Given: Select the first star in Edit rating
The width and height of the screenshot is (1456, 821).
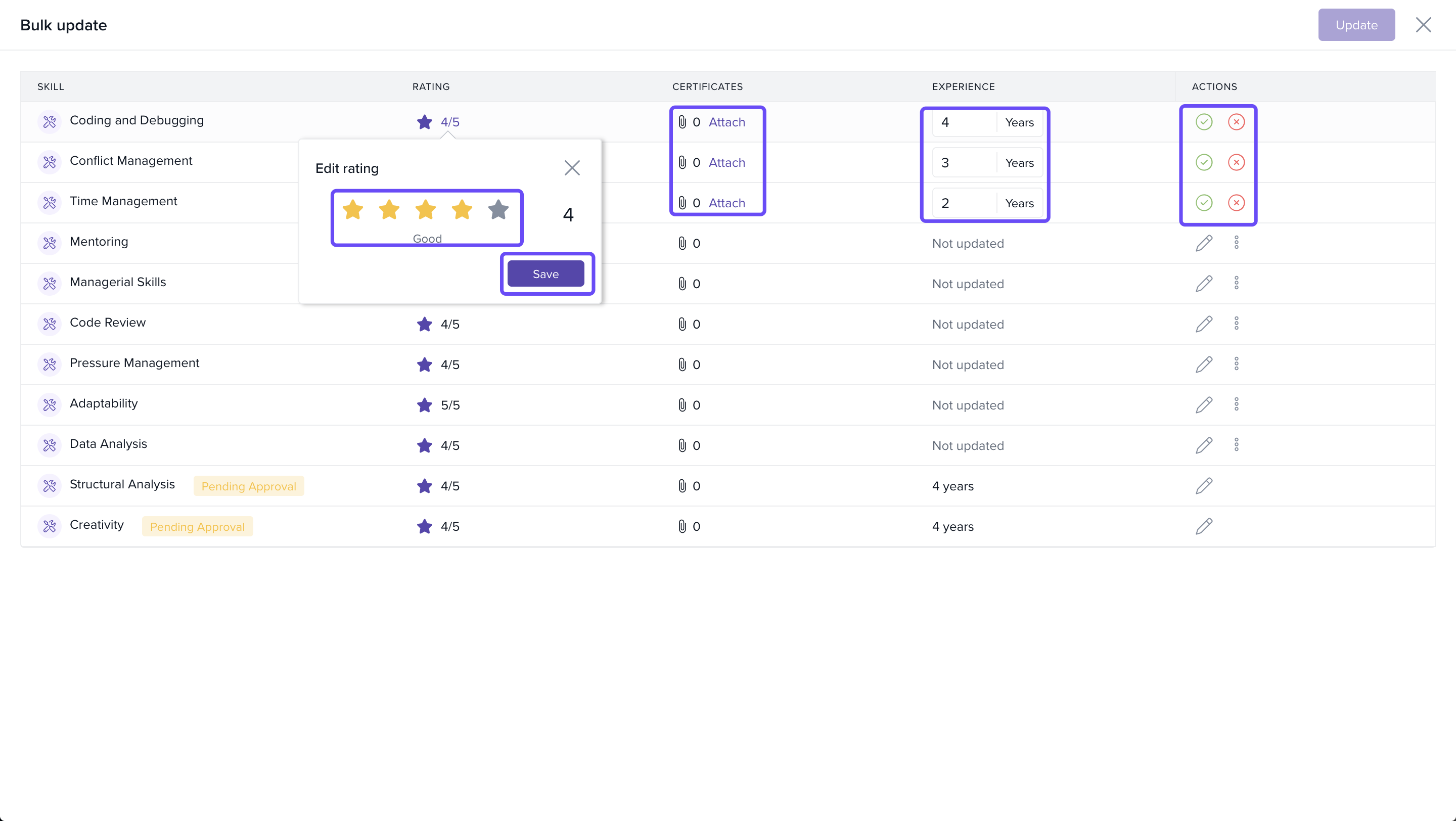Looking at the screenshot, I should (x=353, y=210).
